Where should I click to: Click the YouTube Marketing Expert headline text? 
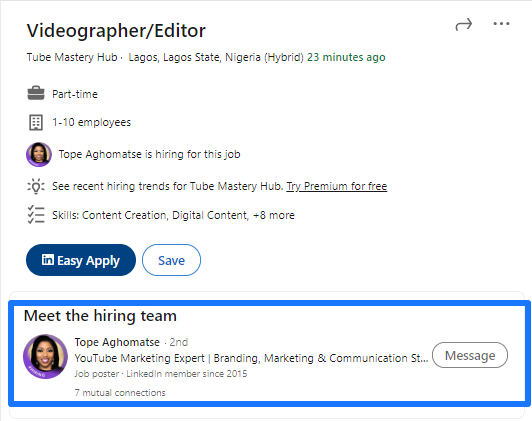point(251,358)
